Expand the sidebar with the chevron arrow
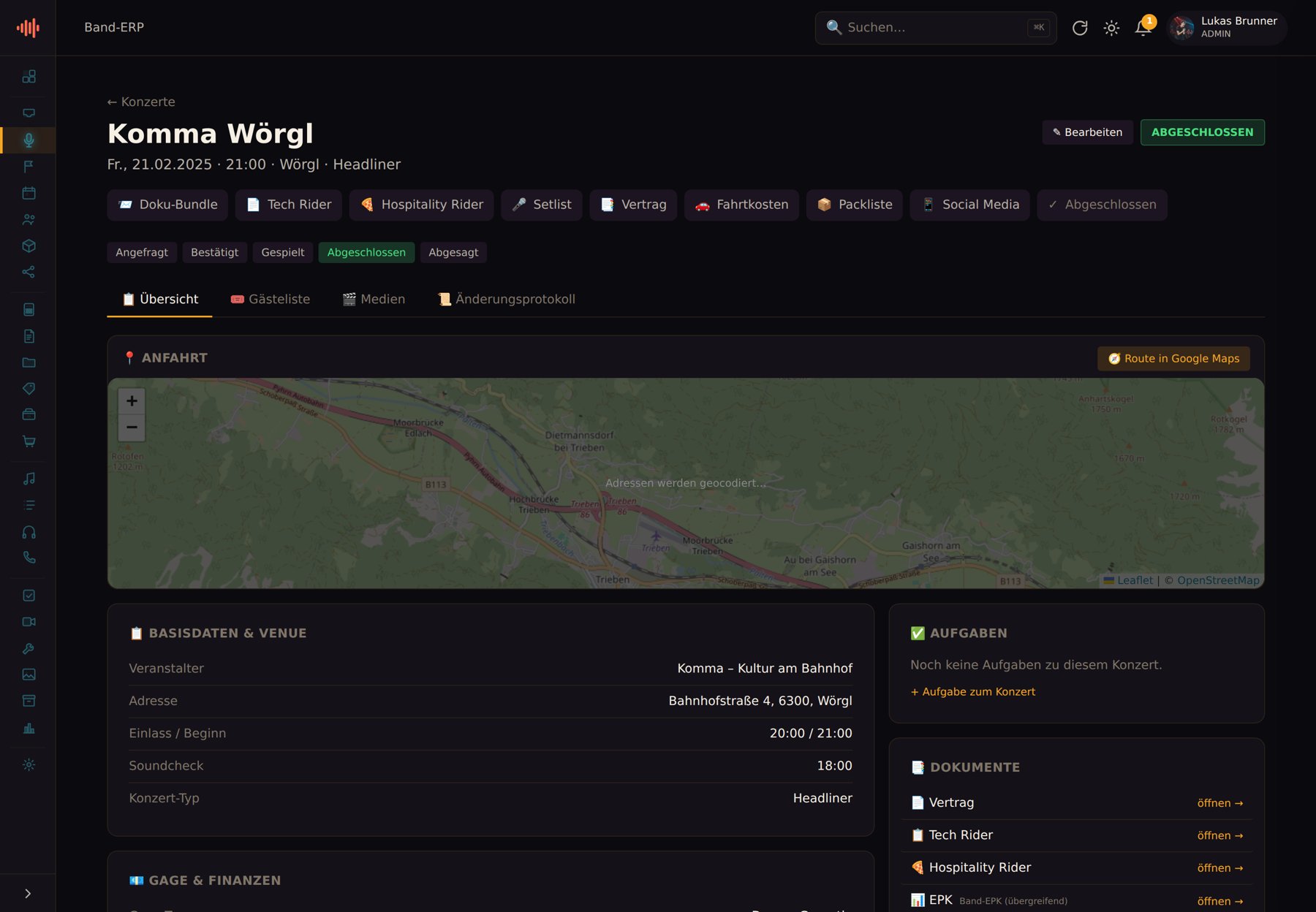This screenshot has height=912, width=1316. pyautogui.click(x=28, y=893)
